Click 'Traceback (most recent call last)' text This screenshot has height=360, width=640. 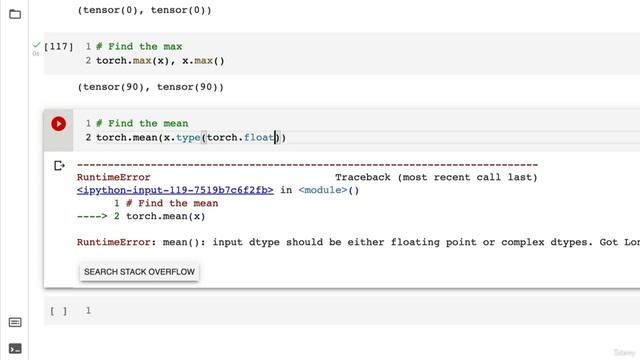436,177
